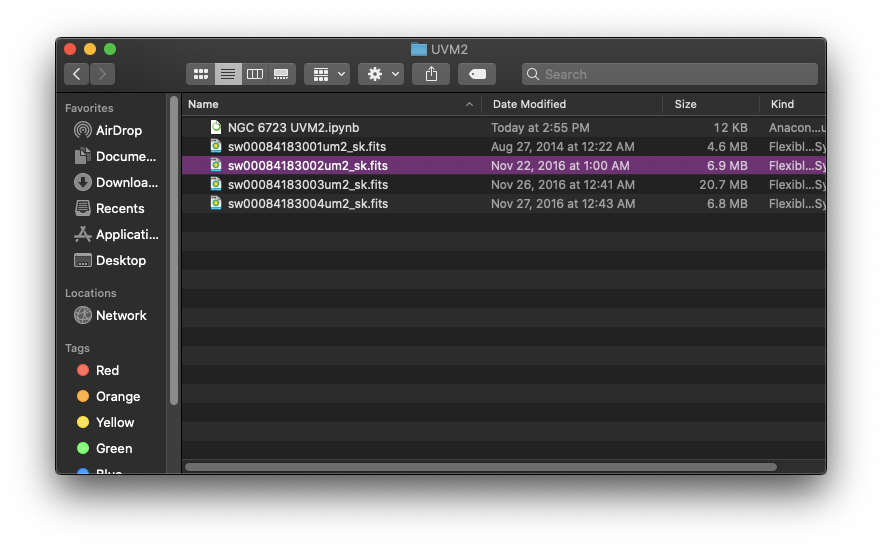882x548 pixels.
Task: Click the Favorites section header
Action: [89, 108]
